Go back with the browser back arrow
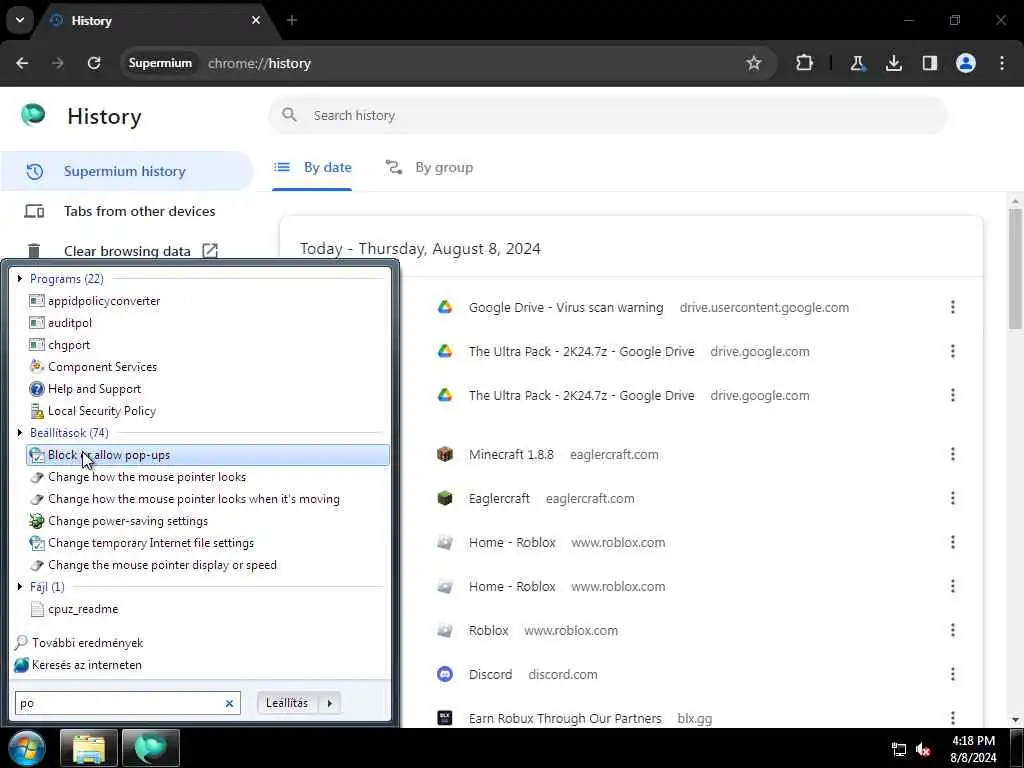 [22, 63]
